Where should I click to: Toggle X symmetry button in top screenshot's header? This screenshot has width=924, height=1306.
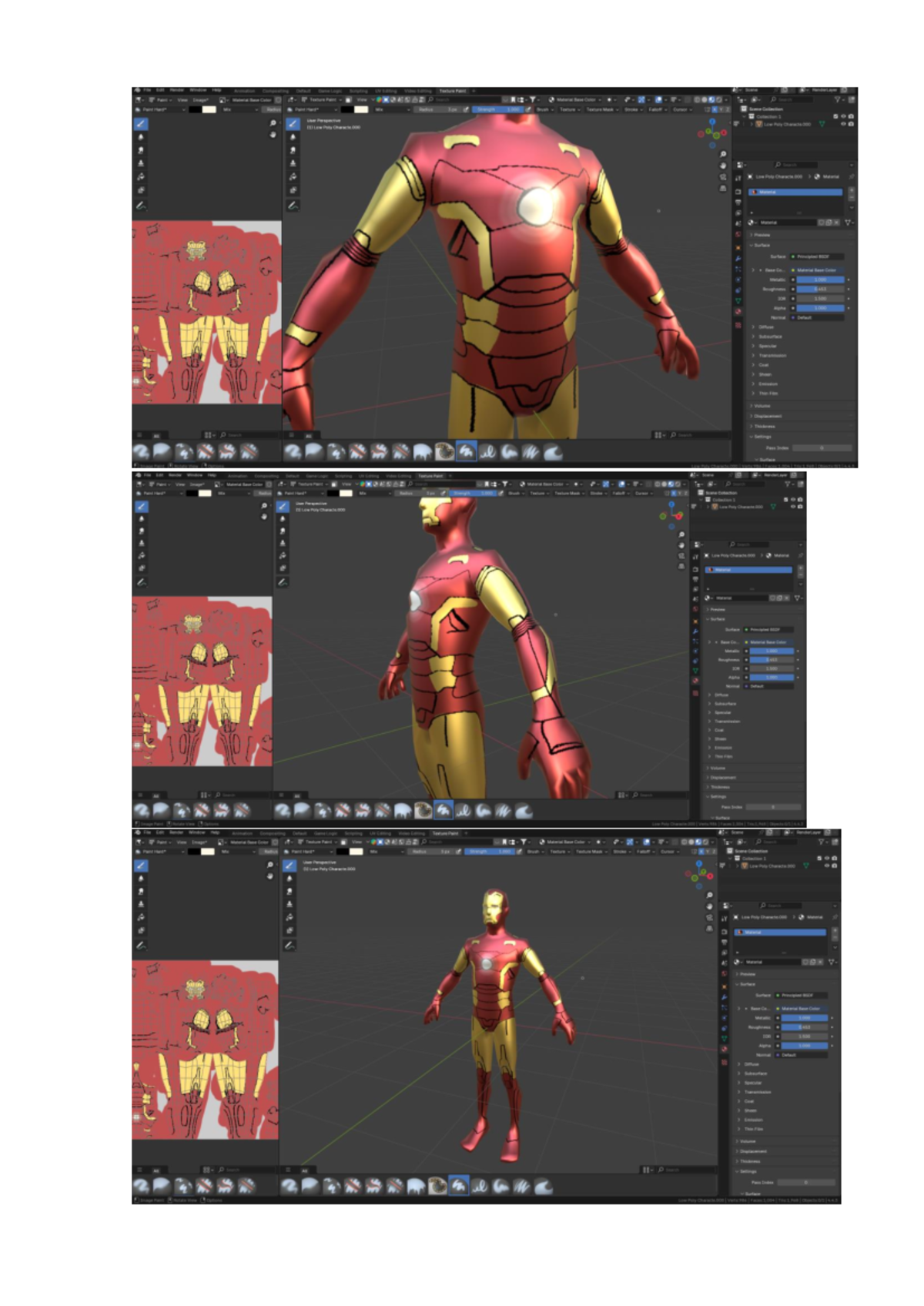[713, 109]
